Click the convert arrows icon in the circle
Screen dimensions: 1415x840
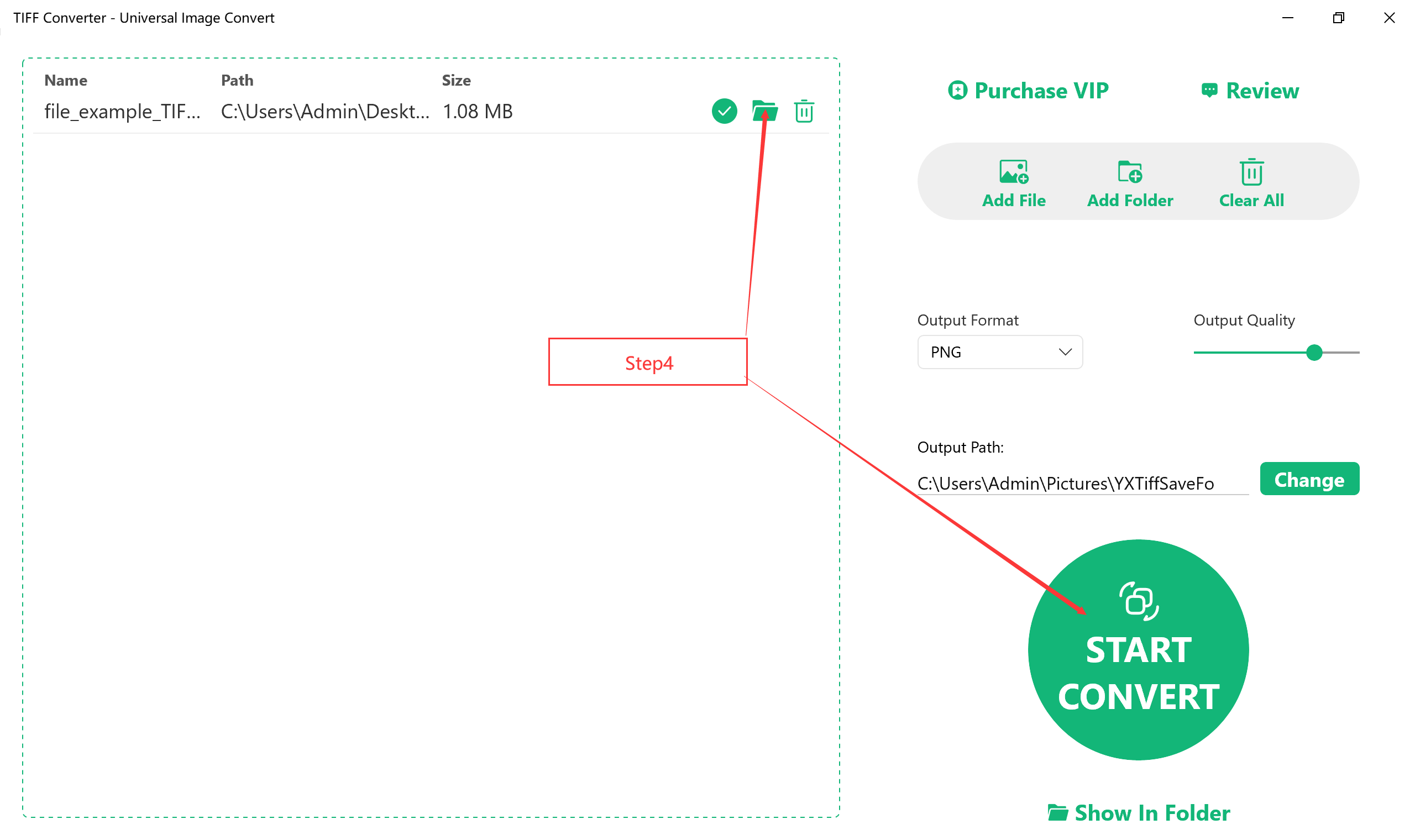(x=1138, y=601)
